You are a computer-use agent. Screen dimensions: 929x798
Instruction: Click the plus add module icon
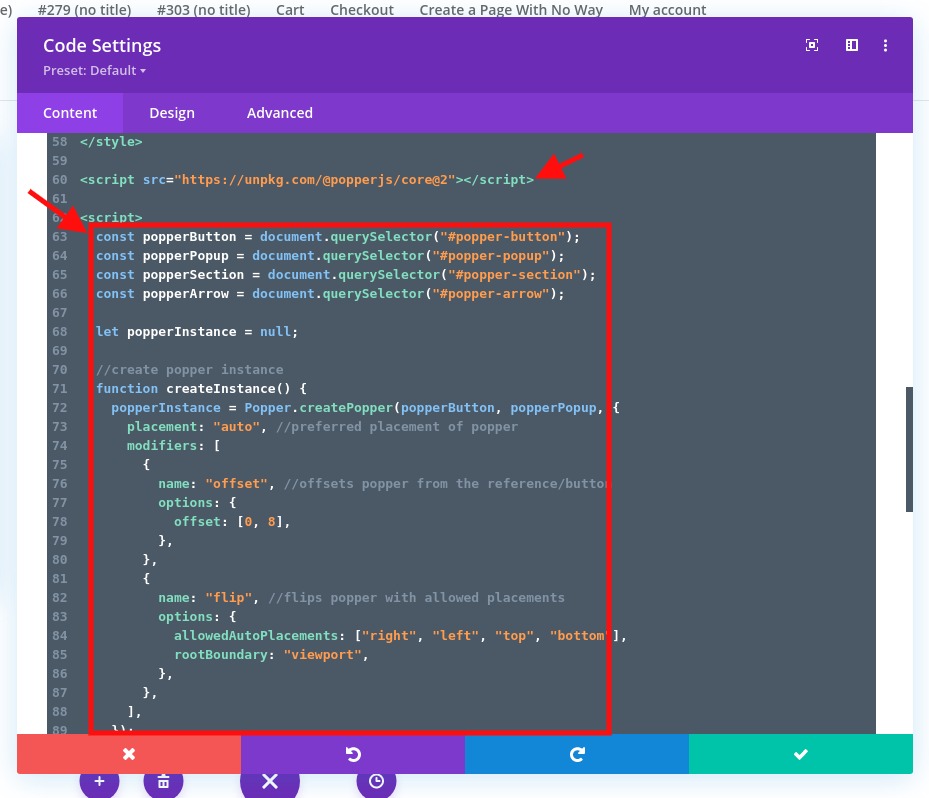pyautogui.click(x=99, y=781)
